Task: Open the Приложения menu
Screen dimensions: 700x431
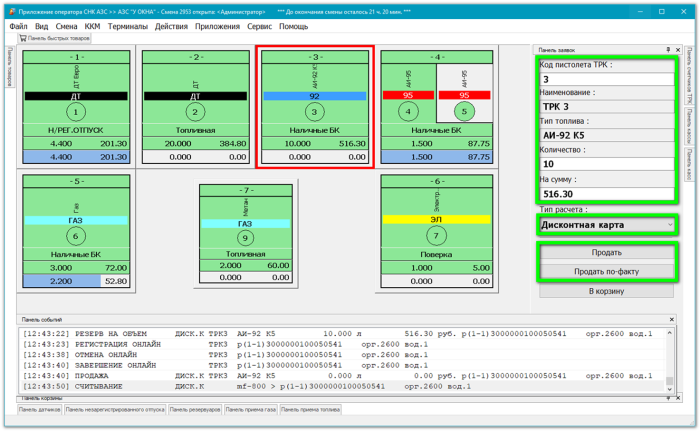Action: tap(217, 26)
